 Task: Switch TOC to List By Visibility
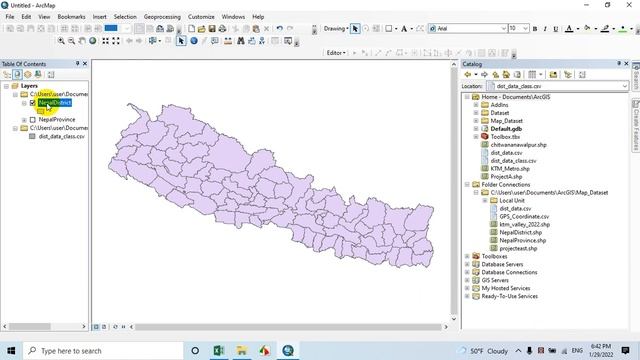[28, 74]
